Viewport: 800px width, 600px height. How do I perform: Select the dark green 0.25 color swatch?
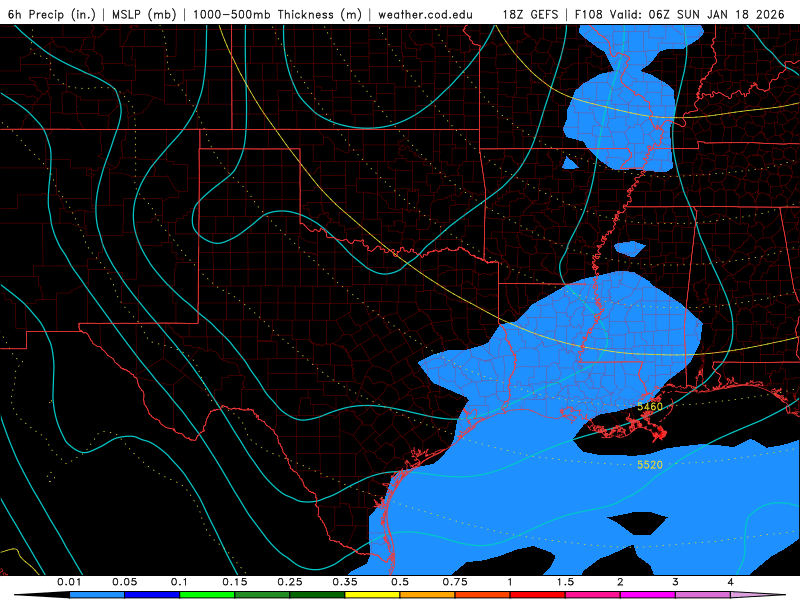(317, 595)
